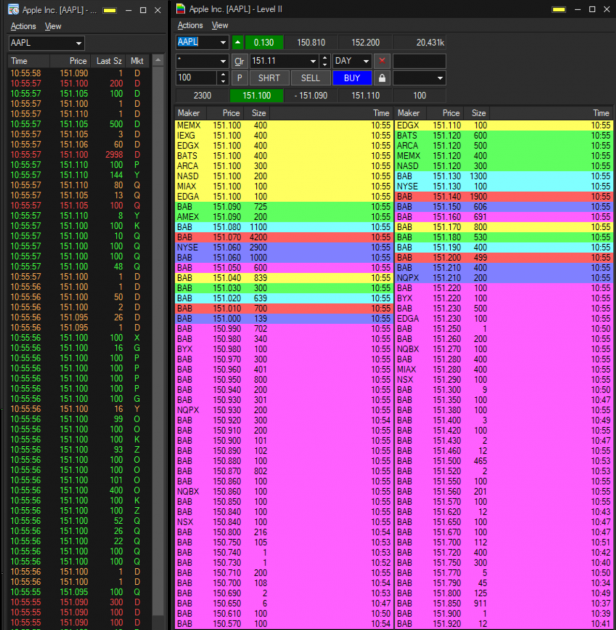This screenshot has width=616, height=630.
Task: Click the yellow link indicator in Time & Sales title bar
Action: 110,10
